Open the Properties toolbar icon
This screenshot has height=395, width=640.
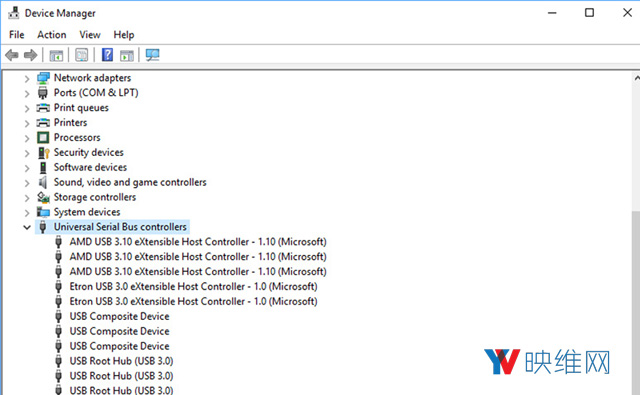[x=82, y=55]
